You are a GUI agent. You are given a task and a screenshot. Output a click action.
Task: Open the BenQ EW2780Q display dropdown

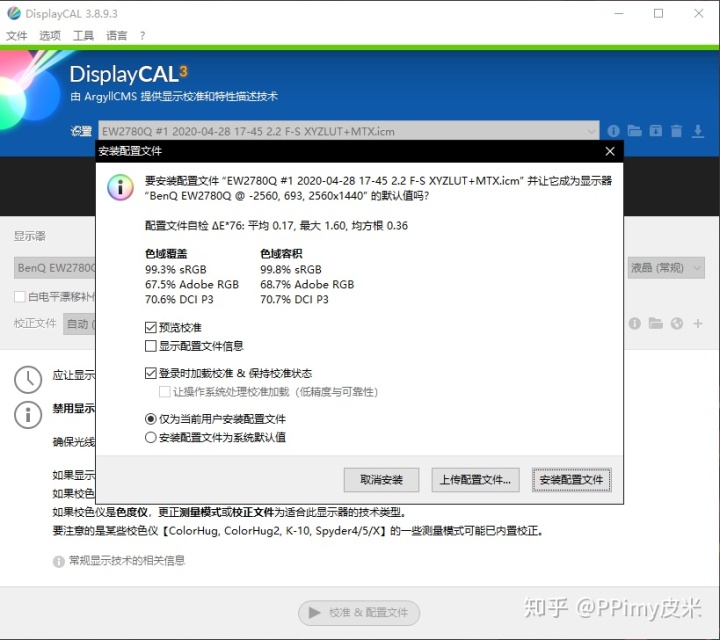[x=55, y=268]
